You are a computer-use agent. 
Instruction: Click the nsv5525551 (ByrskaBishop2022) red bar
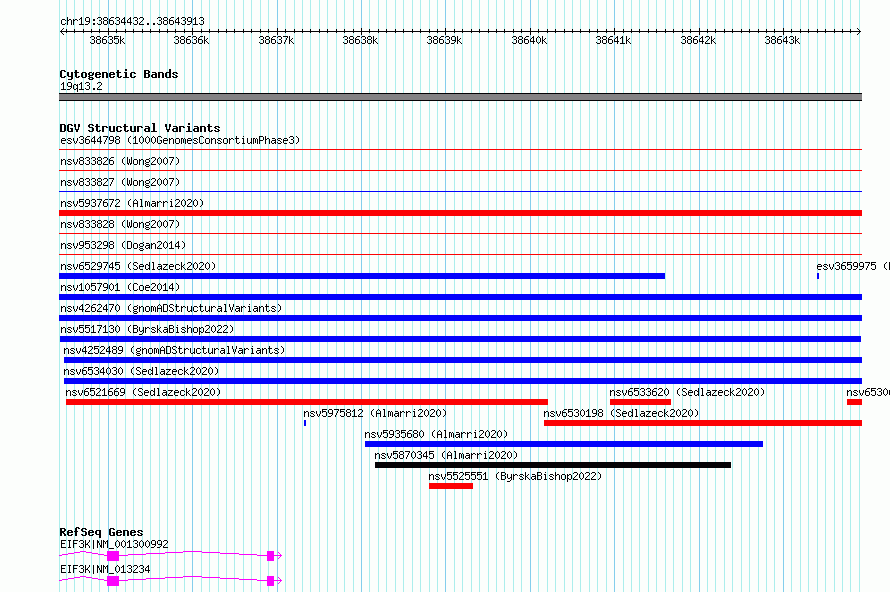[451, 486]
